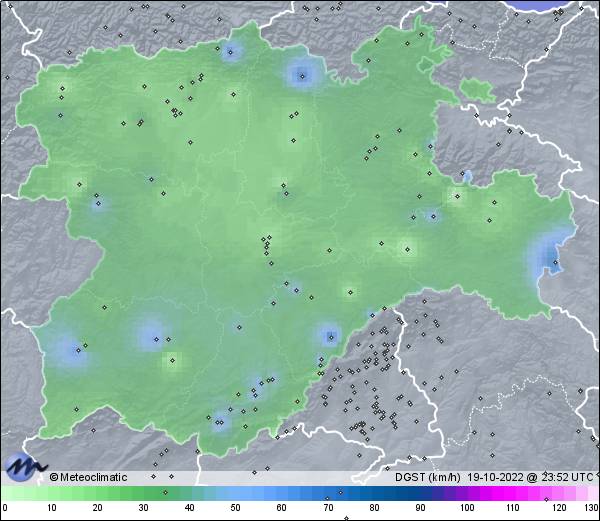Click the 60 value on the scale
The width and height of the screenshot is (600, 521).
[282, 508]
